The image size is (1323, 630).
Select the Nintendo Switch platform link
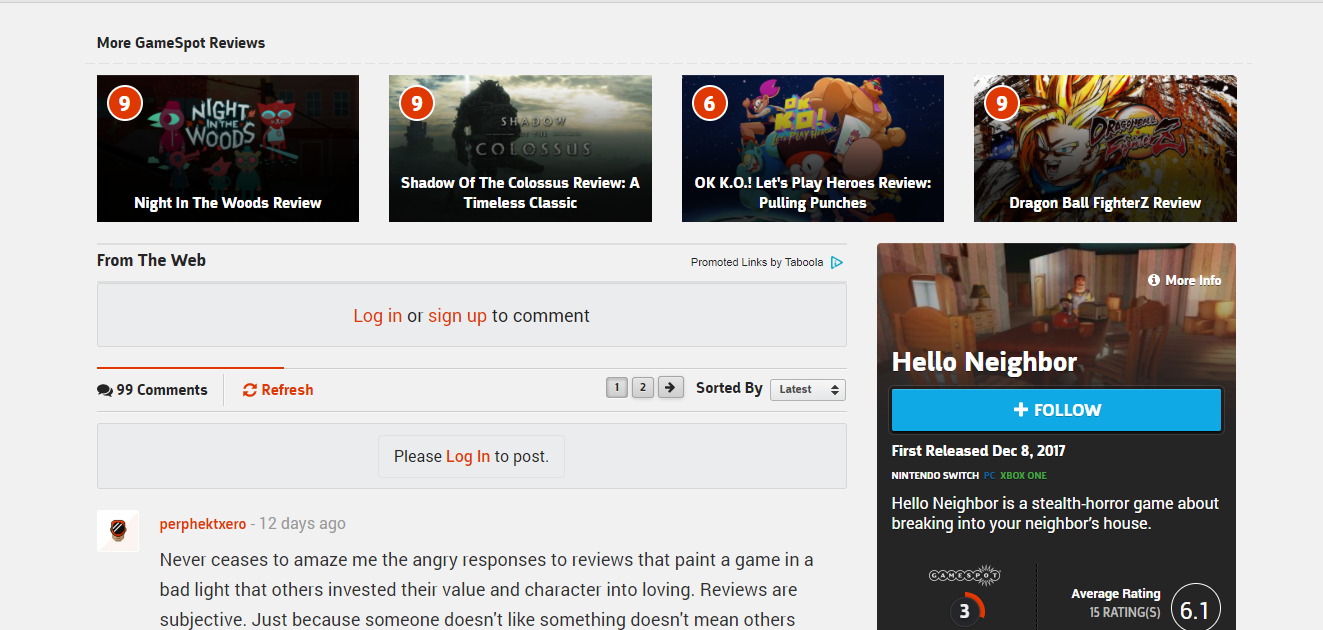coord(935,476)
